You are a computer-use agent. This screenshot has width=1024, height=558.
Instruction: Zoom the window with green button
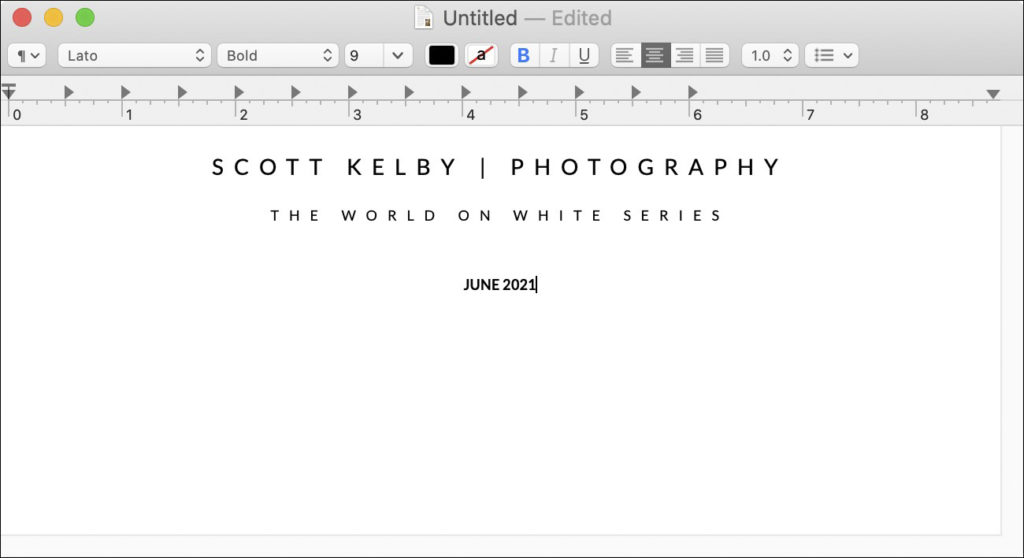[x=85, y=17]
